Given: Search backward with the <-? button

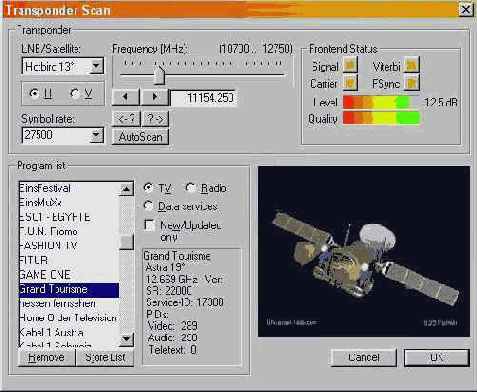Looking at the screenshot, I should [x=126, y=119].
